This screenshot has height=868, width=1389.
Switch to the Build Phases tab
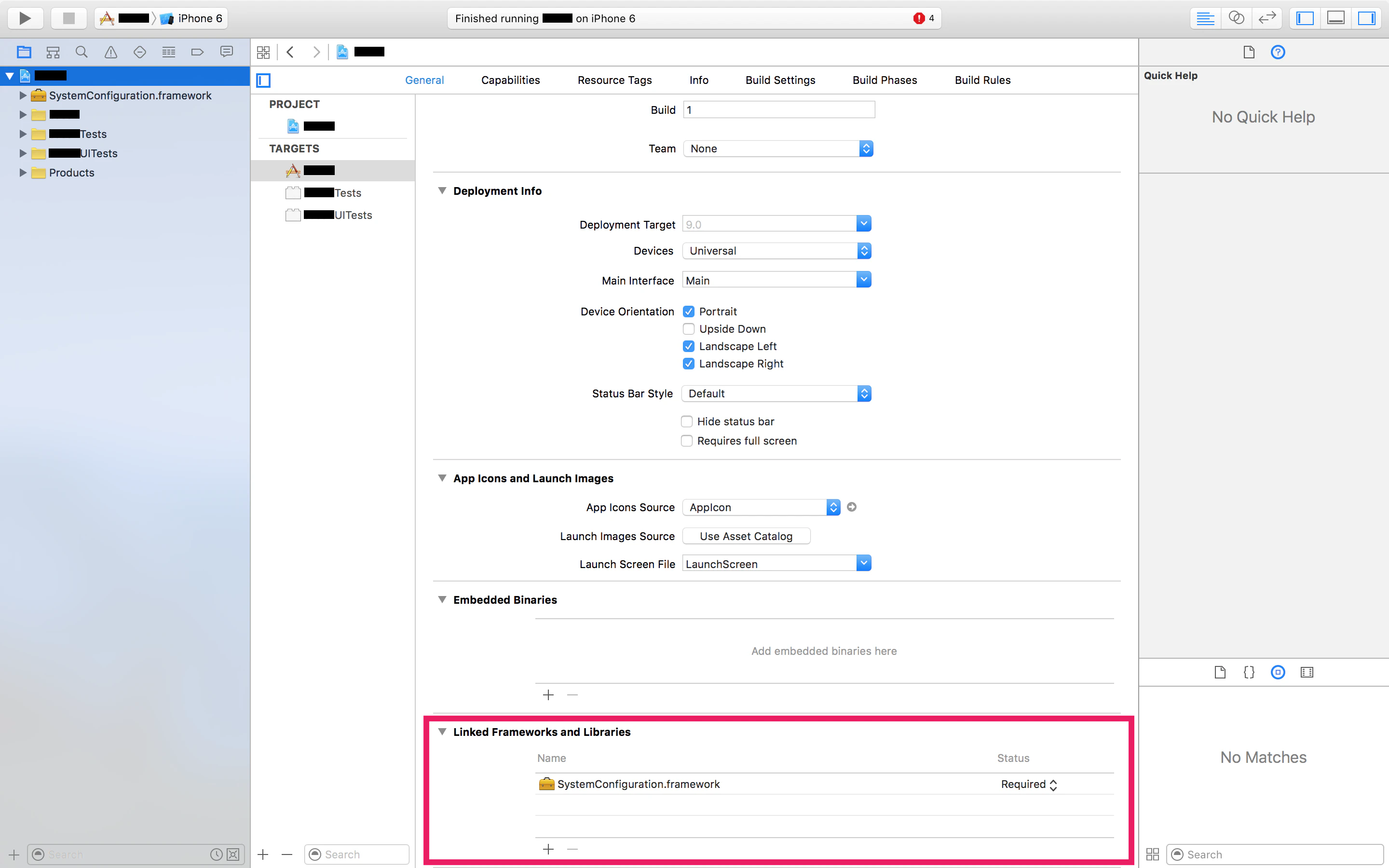(x=885, y=81)
